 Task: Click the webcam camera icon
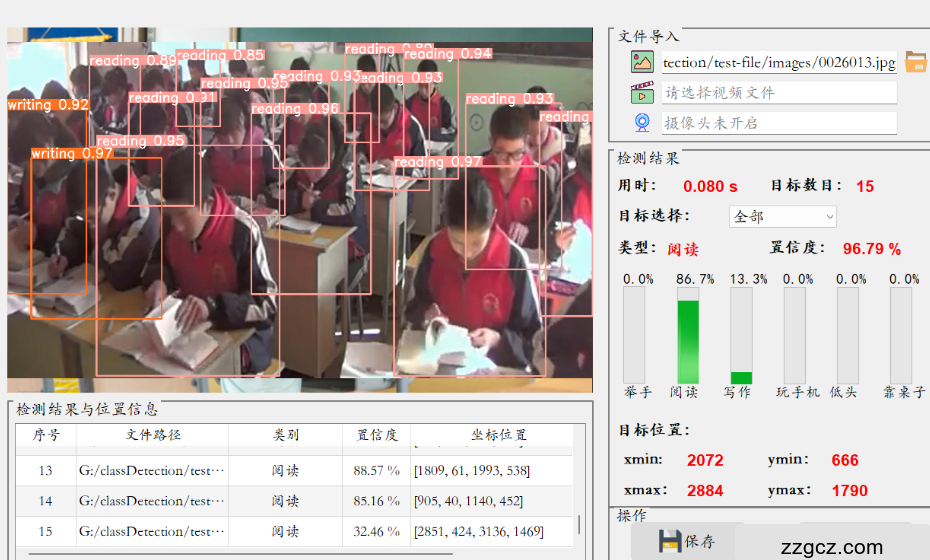click(642, 123)
